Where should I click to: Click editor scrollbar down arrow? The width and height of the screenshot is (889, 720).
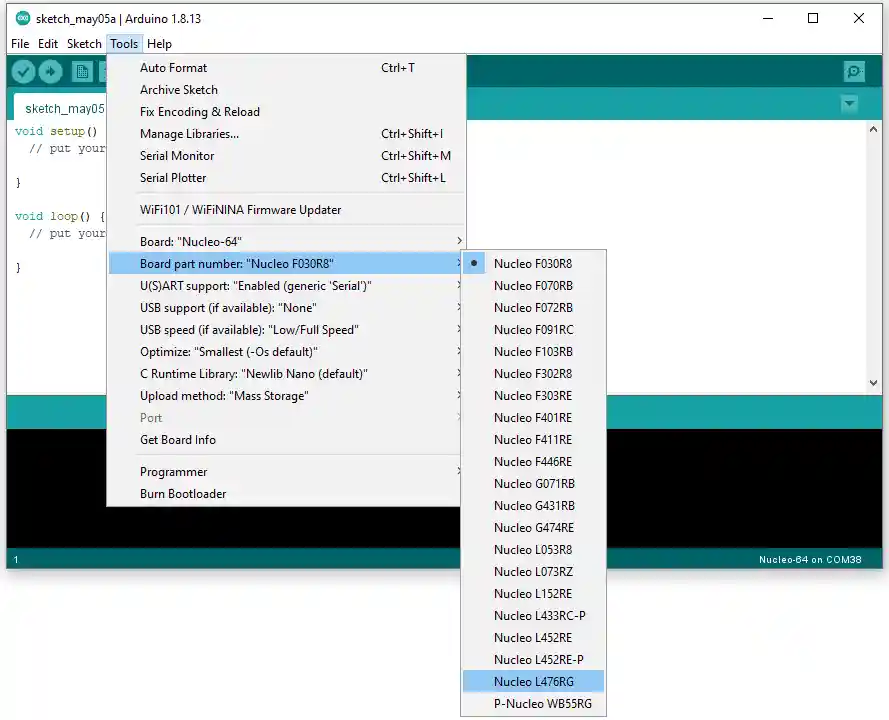pos(873,383)
